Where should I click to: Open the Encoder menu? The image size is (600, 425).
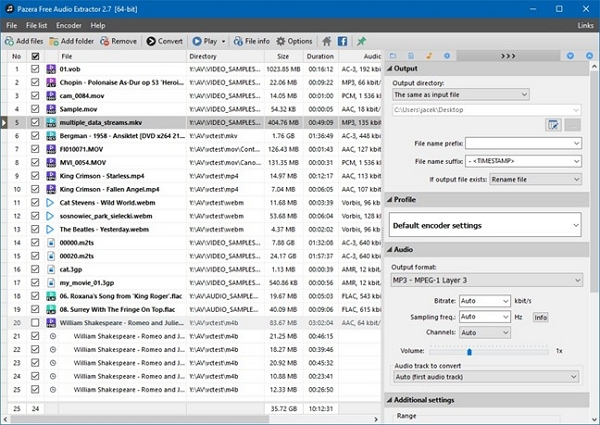click(68, 25)
